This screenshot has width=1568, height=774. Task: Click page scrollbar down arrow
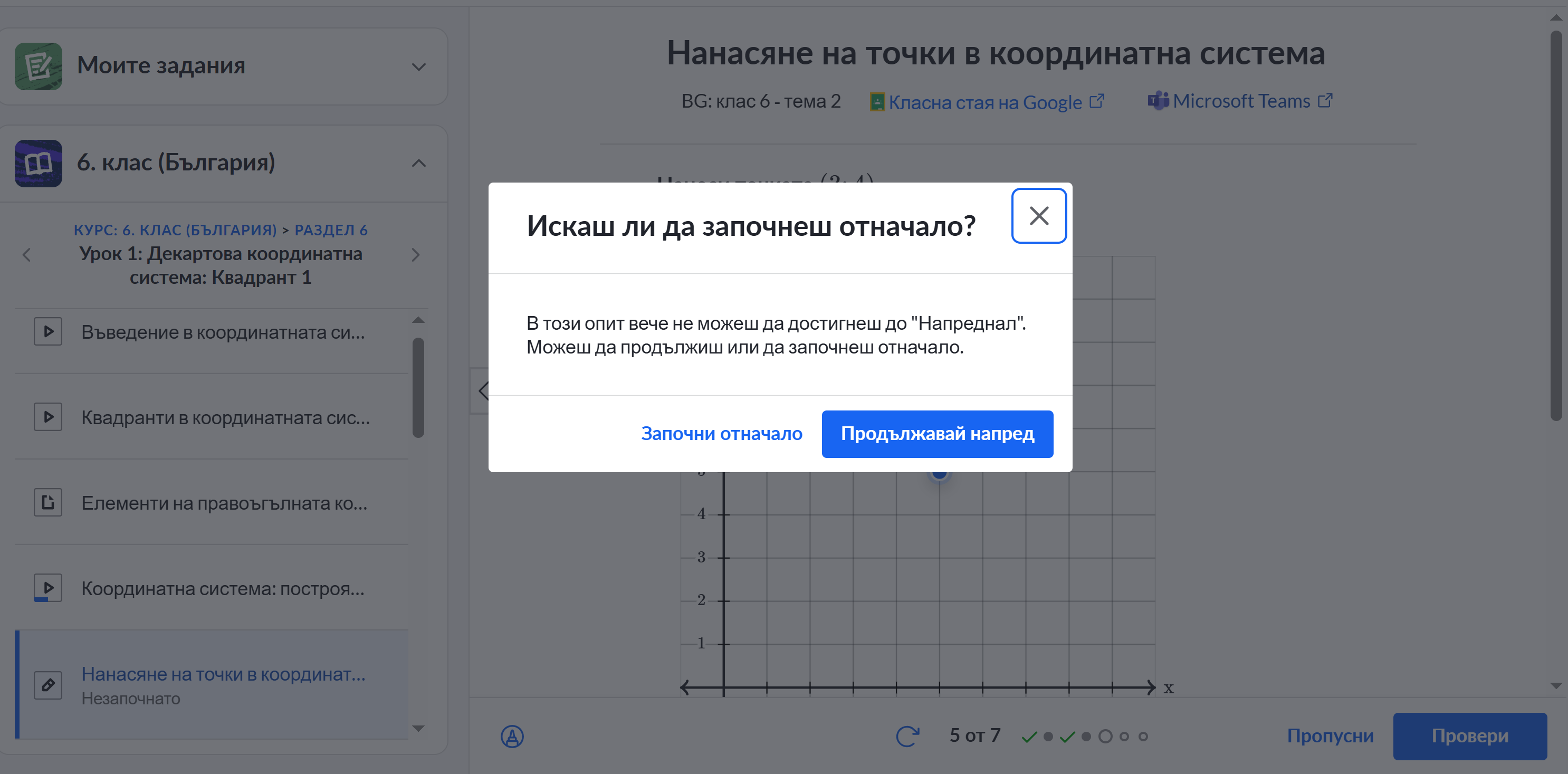click(1556, 686)
